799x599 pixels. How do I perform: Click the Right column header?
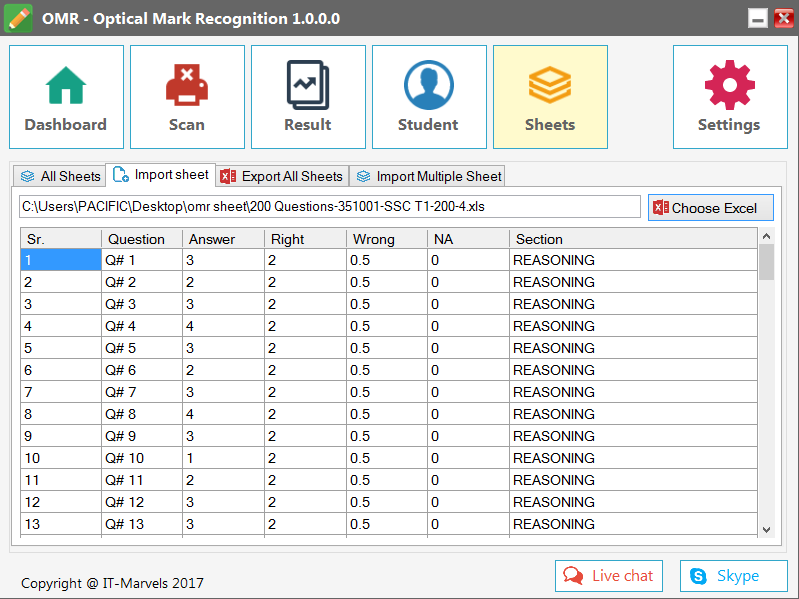[306, 239]
